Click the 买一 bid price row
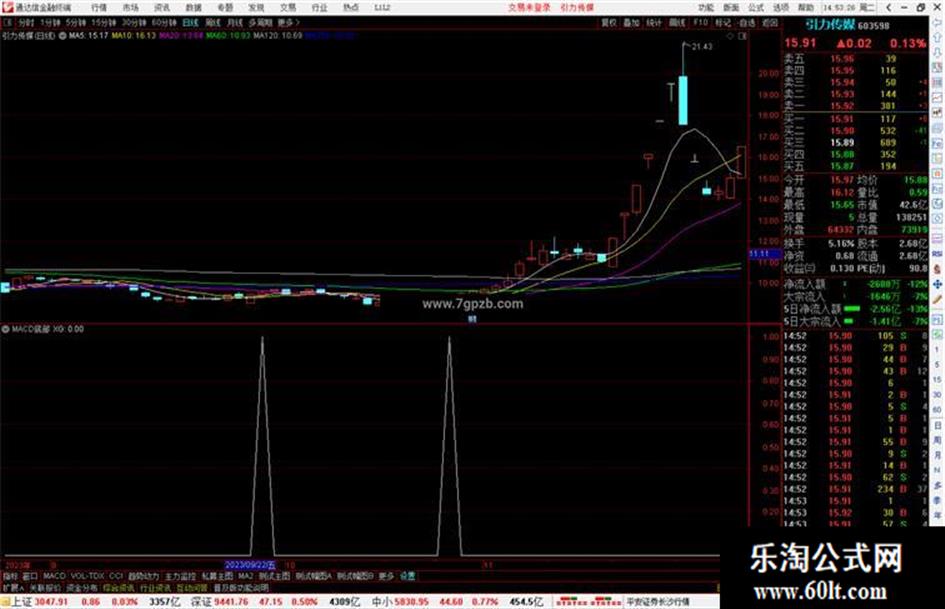The width and height of the screenshot is (945, 609). pos(855,119)
